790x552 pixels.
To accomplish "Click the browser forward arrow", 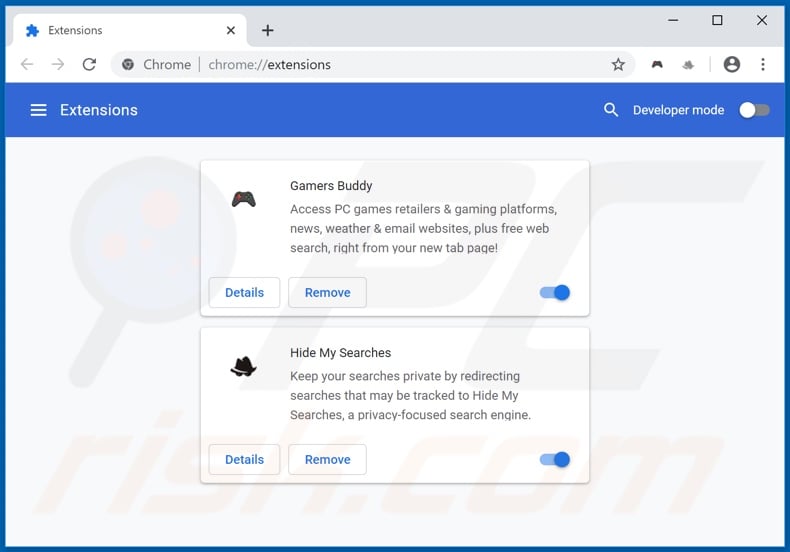I will point(58,64).
